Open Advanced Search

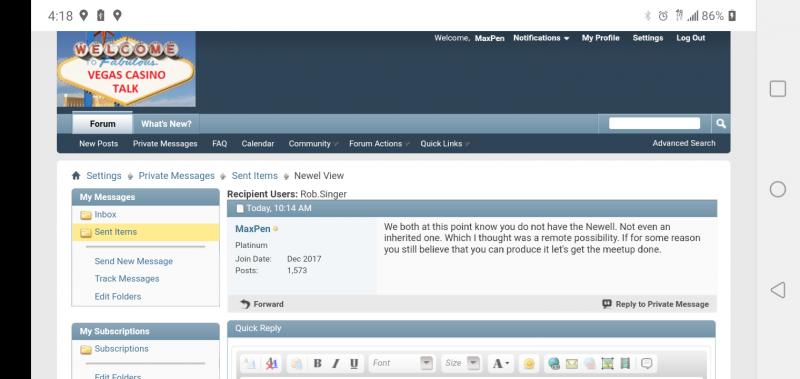684,143
